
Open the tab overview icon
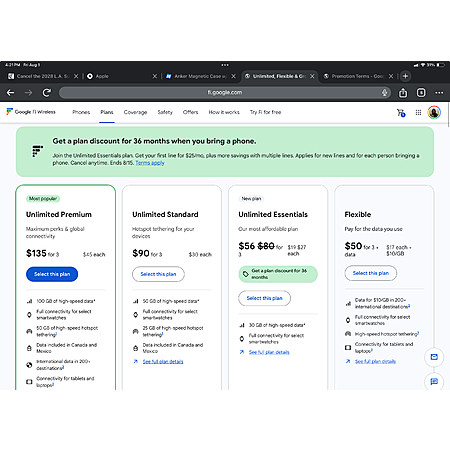click(x=421, y=93)
